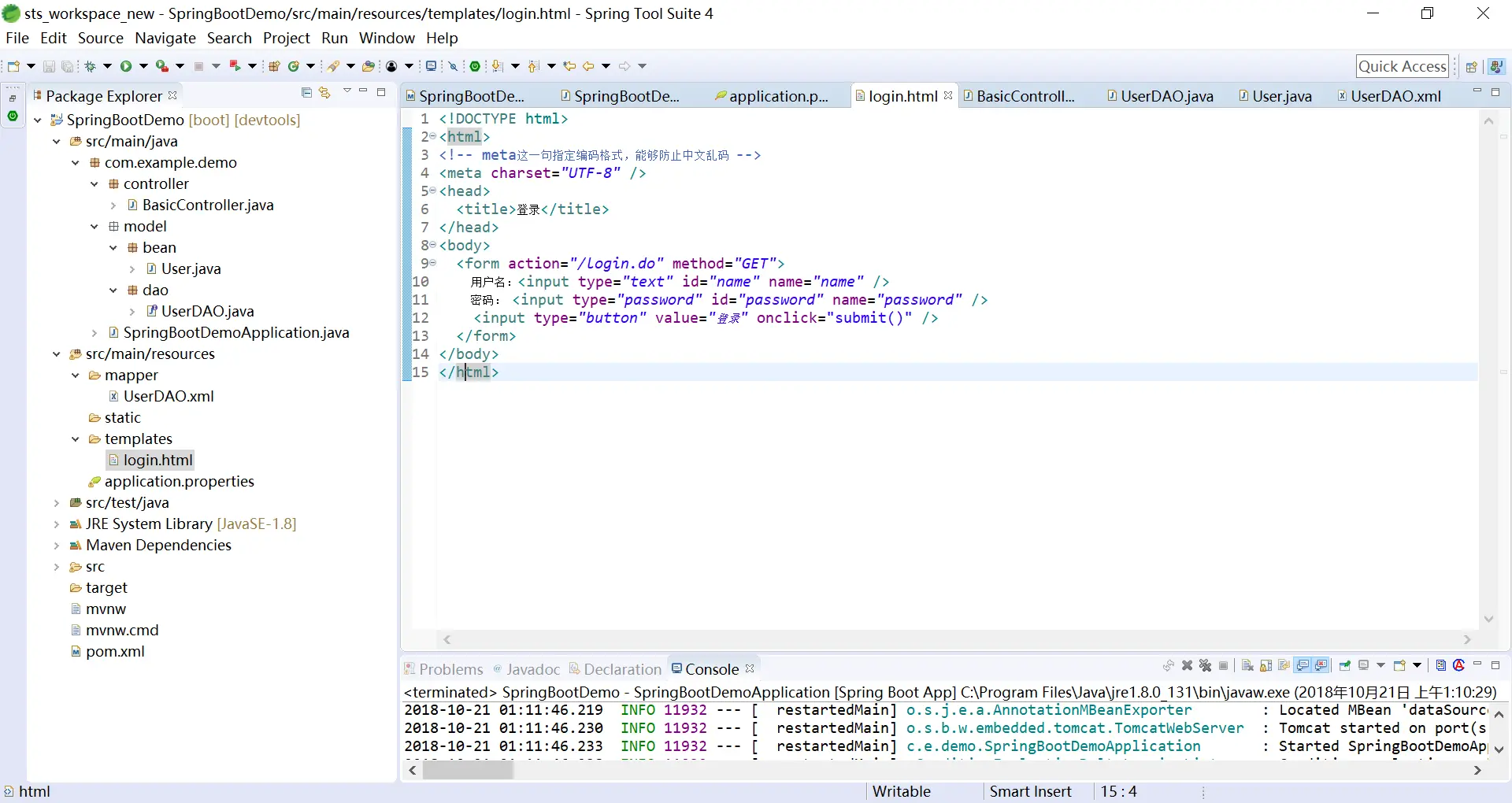Click the green Run button in toolbar
This screenshot has height=803, width=1512.
pyautogui.click(x=125, y=66)
